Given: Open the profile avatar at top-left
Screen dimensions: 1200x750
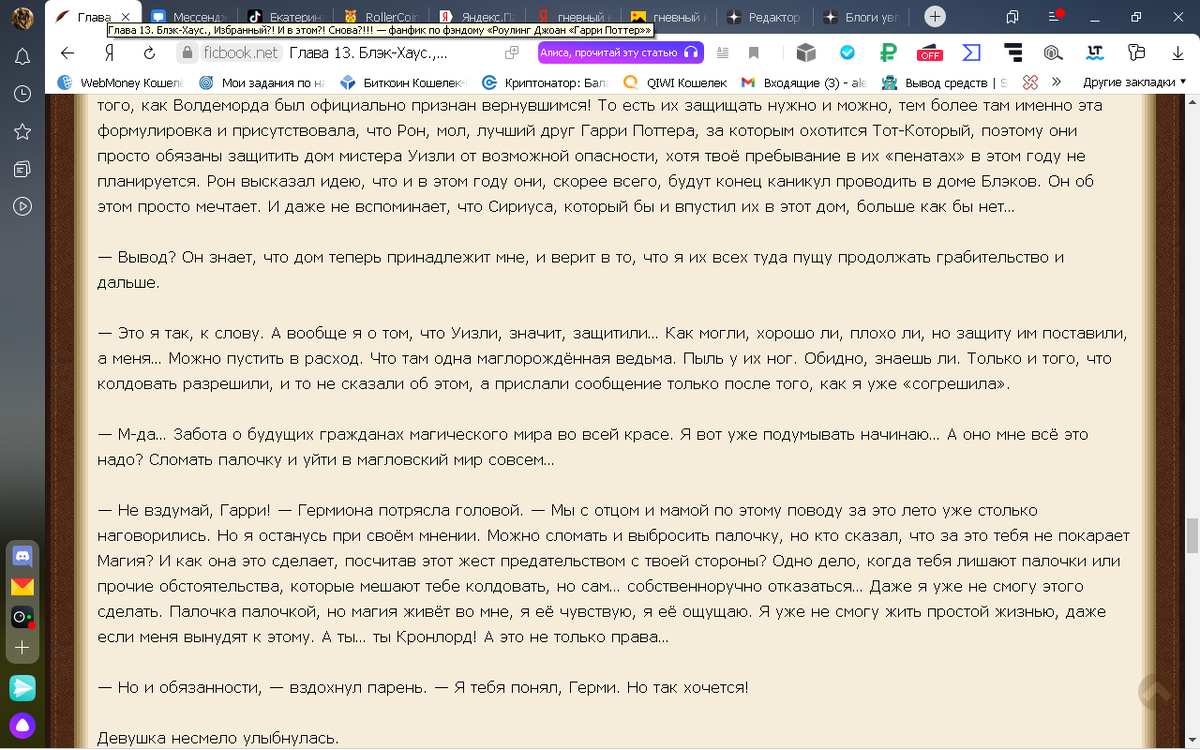Looking at the screenshot, I should click(x=22, y=17).
